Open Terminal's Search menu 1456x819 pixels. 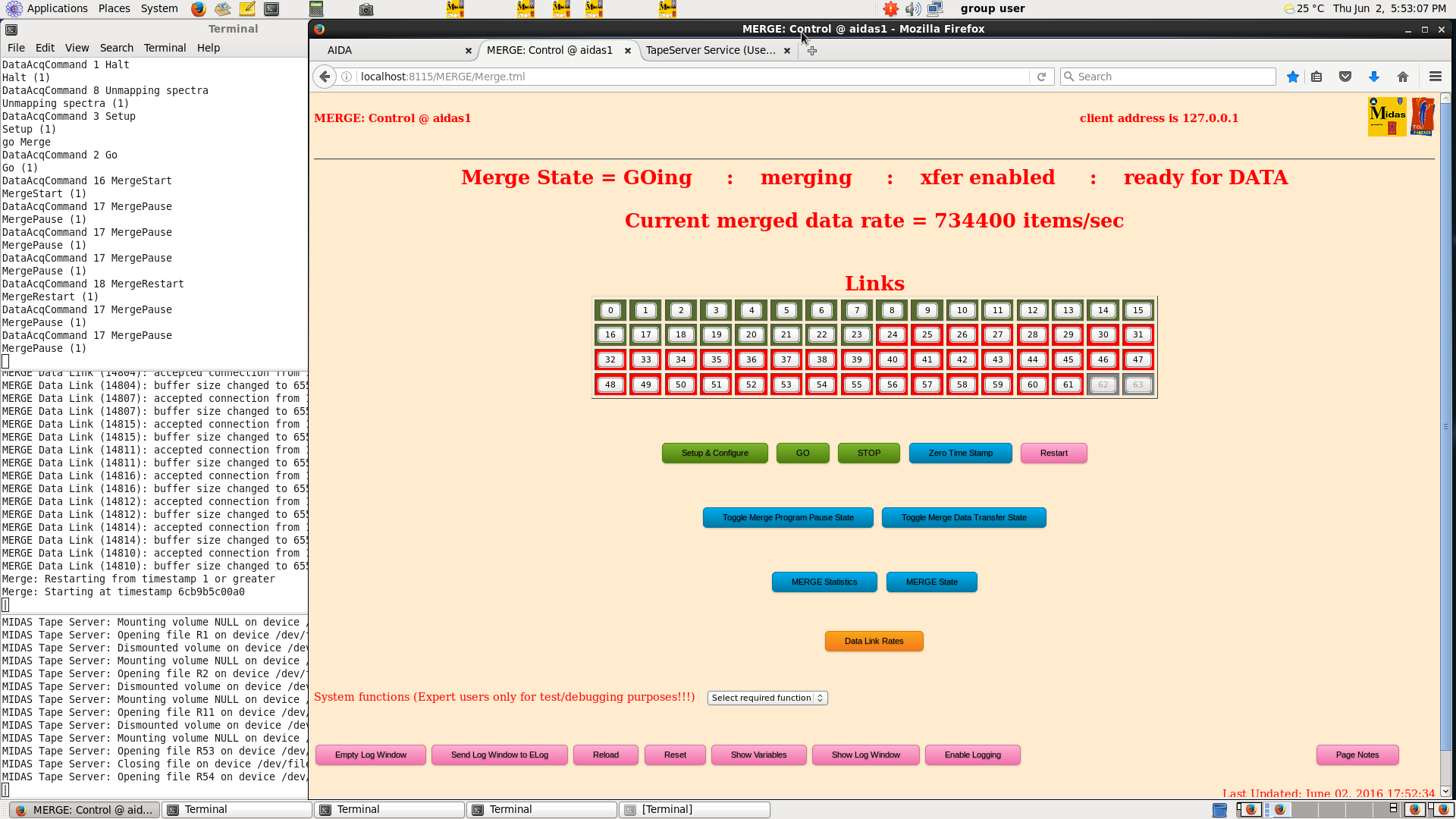[116, 48]
